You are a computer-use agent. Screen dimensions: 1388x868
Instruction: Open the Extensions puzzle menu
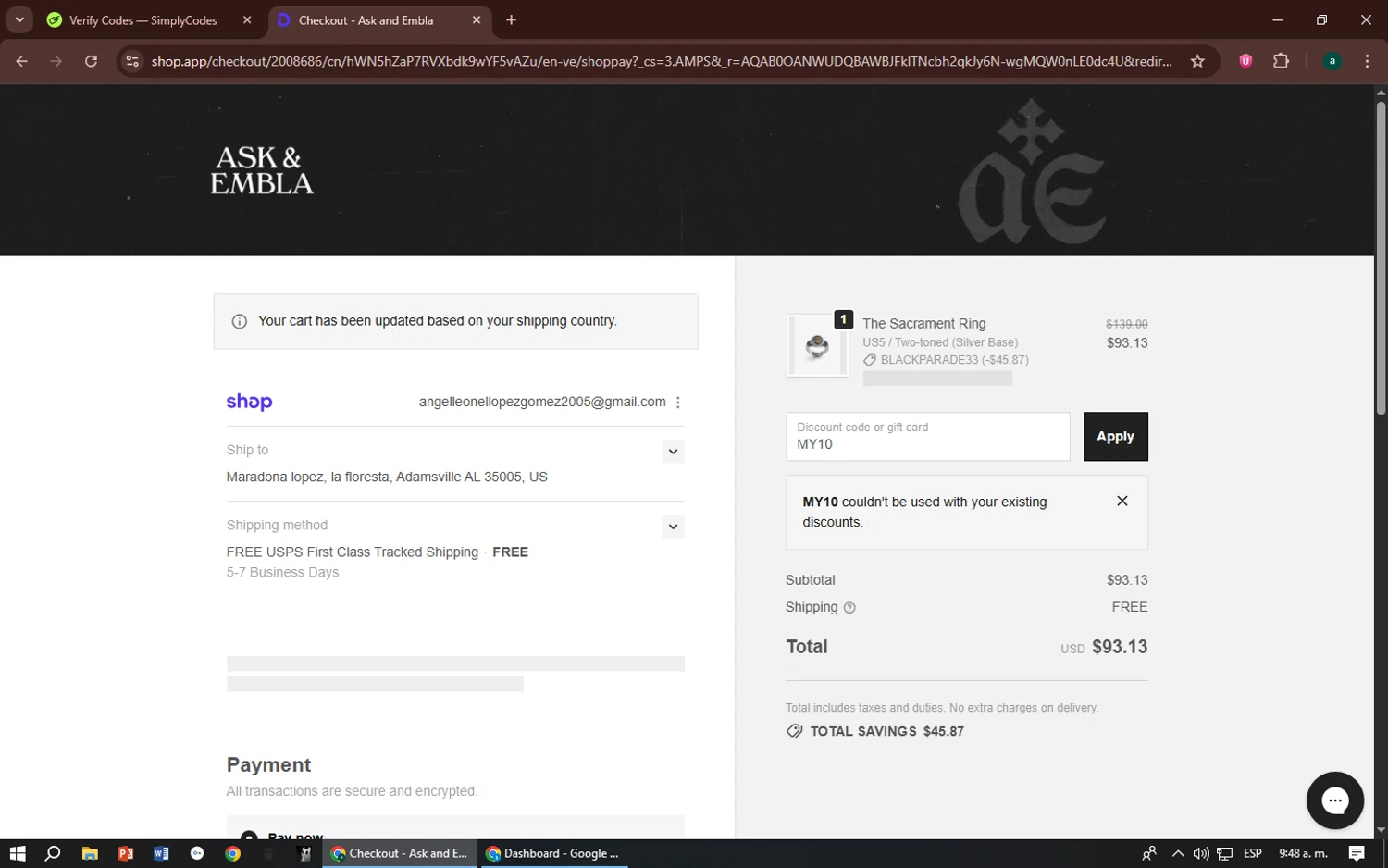[1281, 61]
